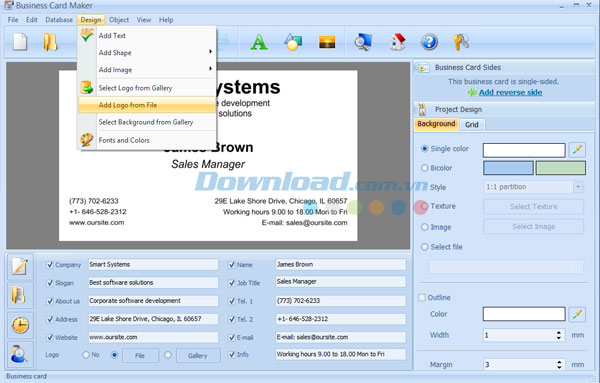
Task: Click the Logo File button
Action: [140, 355]
